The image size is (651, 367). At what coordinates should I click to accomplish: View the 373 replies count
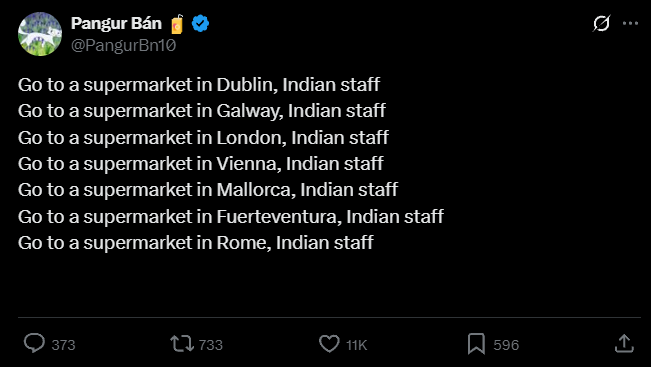pos(64,345)
